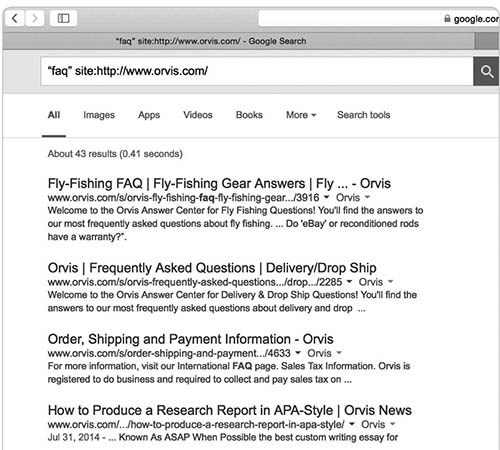
Task: Open Search tools options
Action: click(x=363, y=115)
